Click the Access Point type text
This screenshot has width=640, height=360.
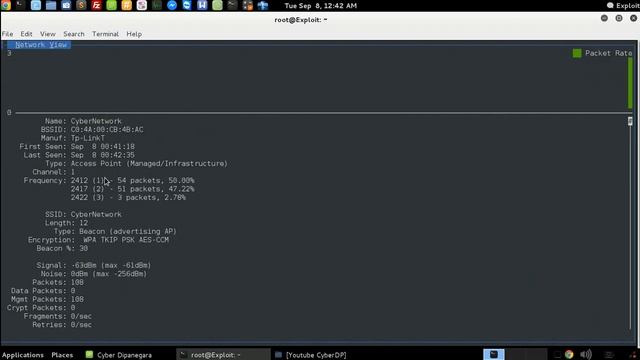149,163
